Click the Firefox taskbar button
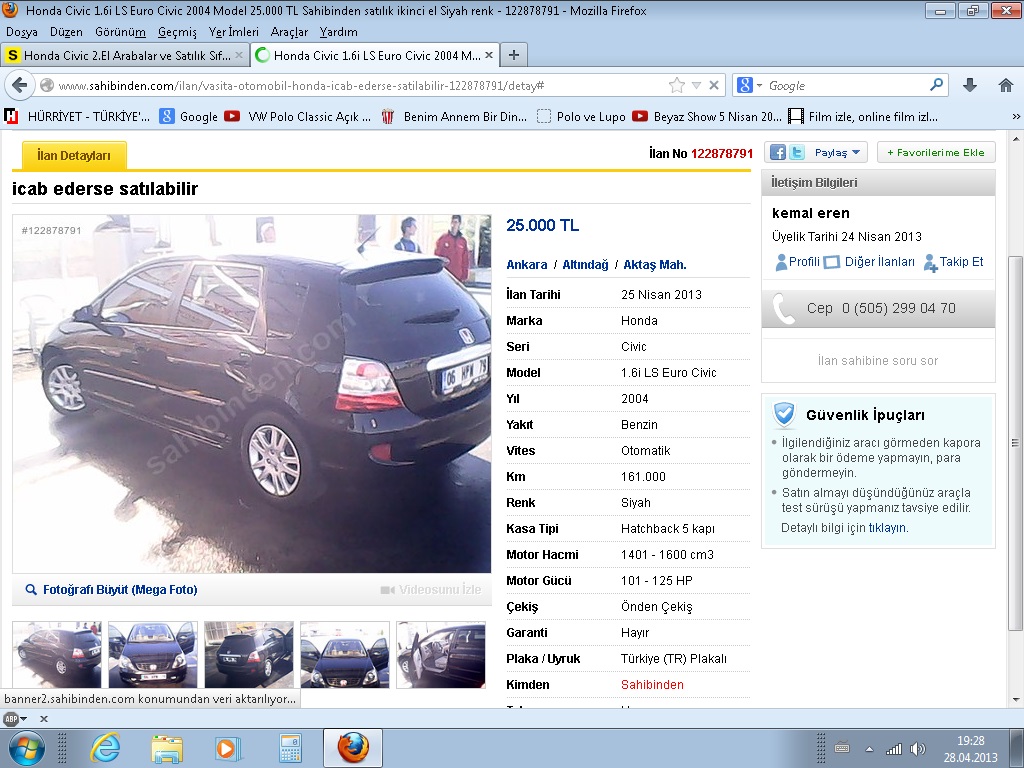 (x=353, y=748)
